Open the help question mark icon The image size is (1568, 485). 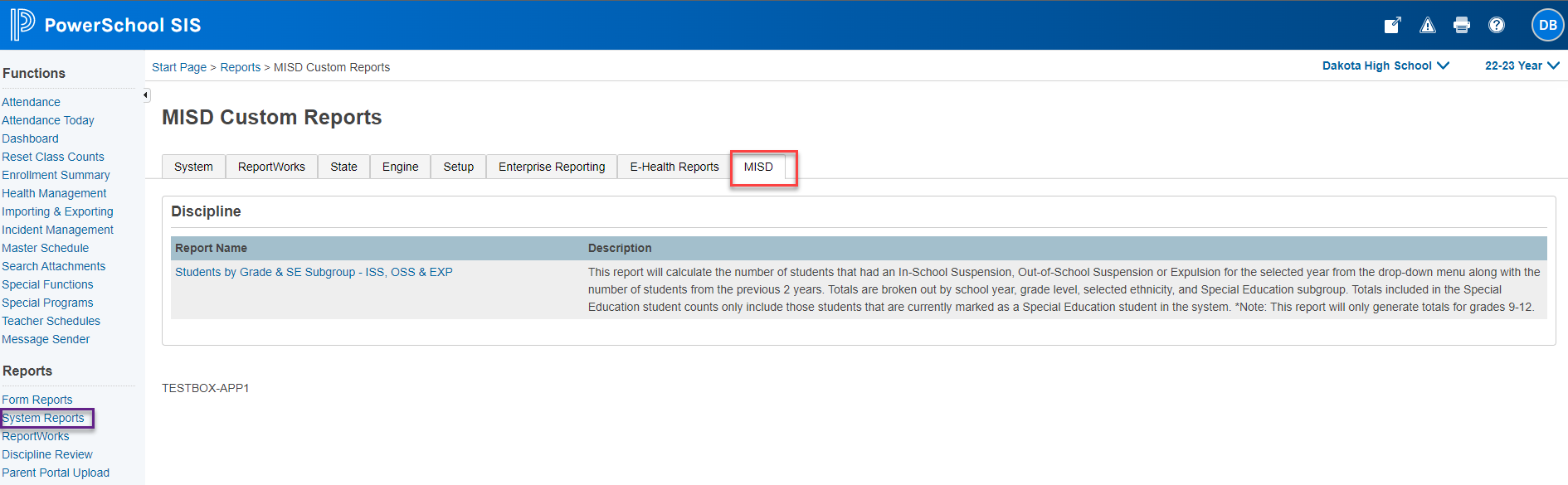coord(1497,25)
